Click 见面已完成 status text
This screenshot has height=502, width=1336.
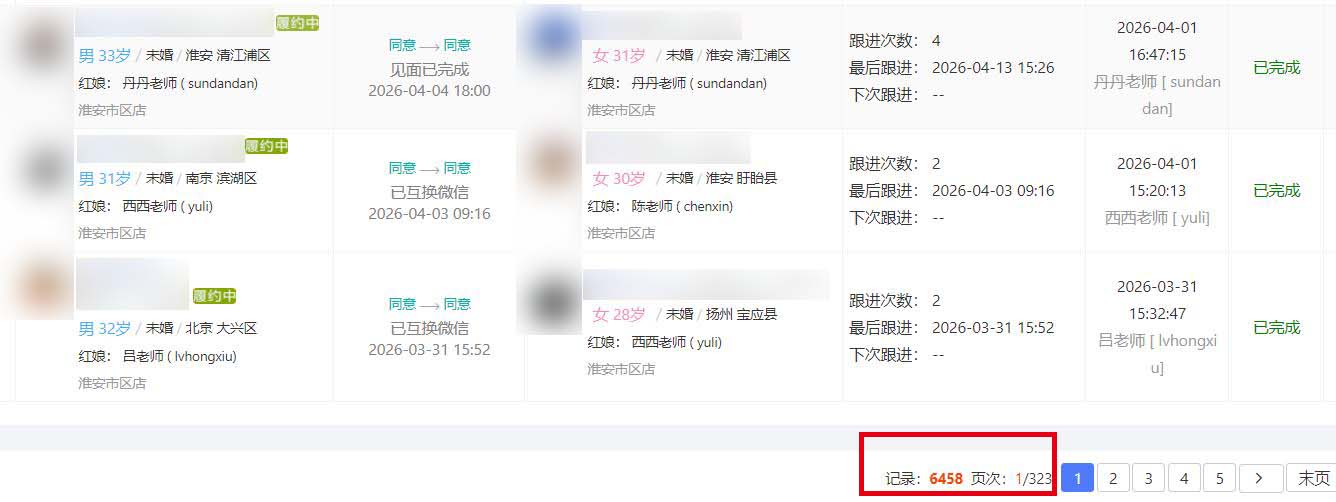click(429, 69)
